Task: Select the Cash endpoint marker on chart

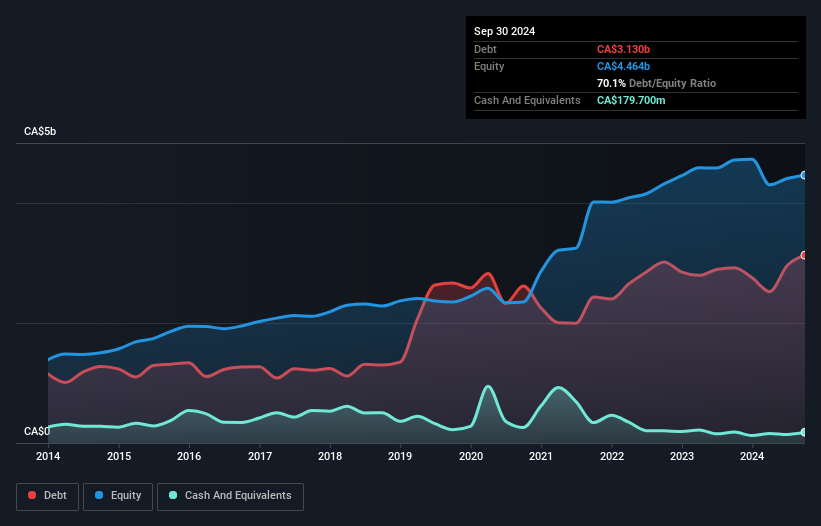Action: coord(804,432)
